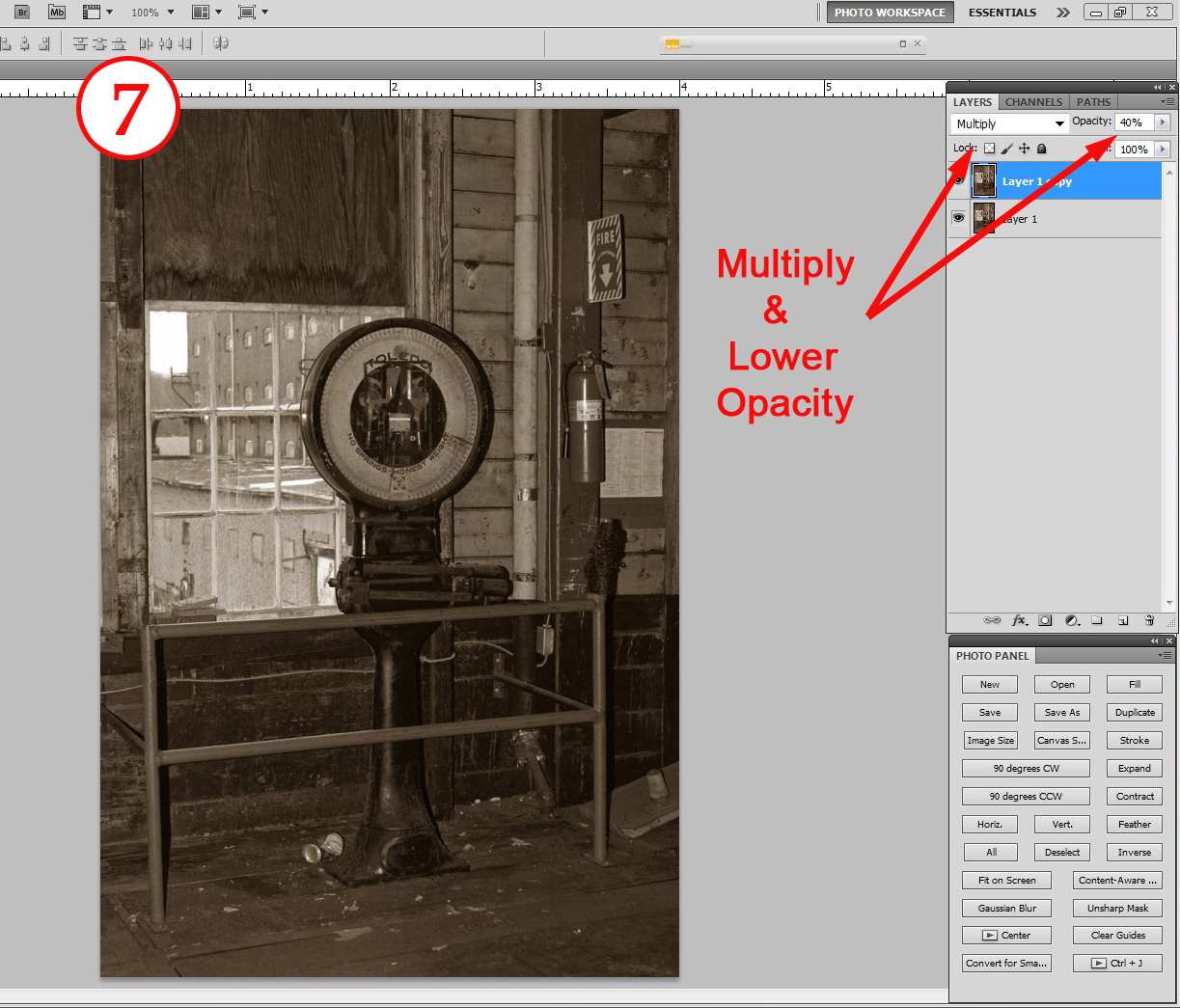Click the Layer 1 copy thumbnail
Screen dimensions: 1180x1008
click(x=983, y=179)
